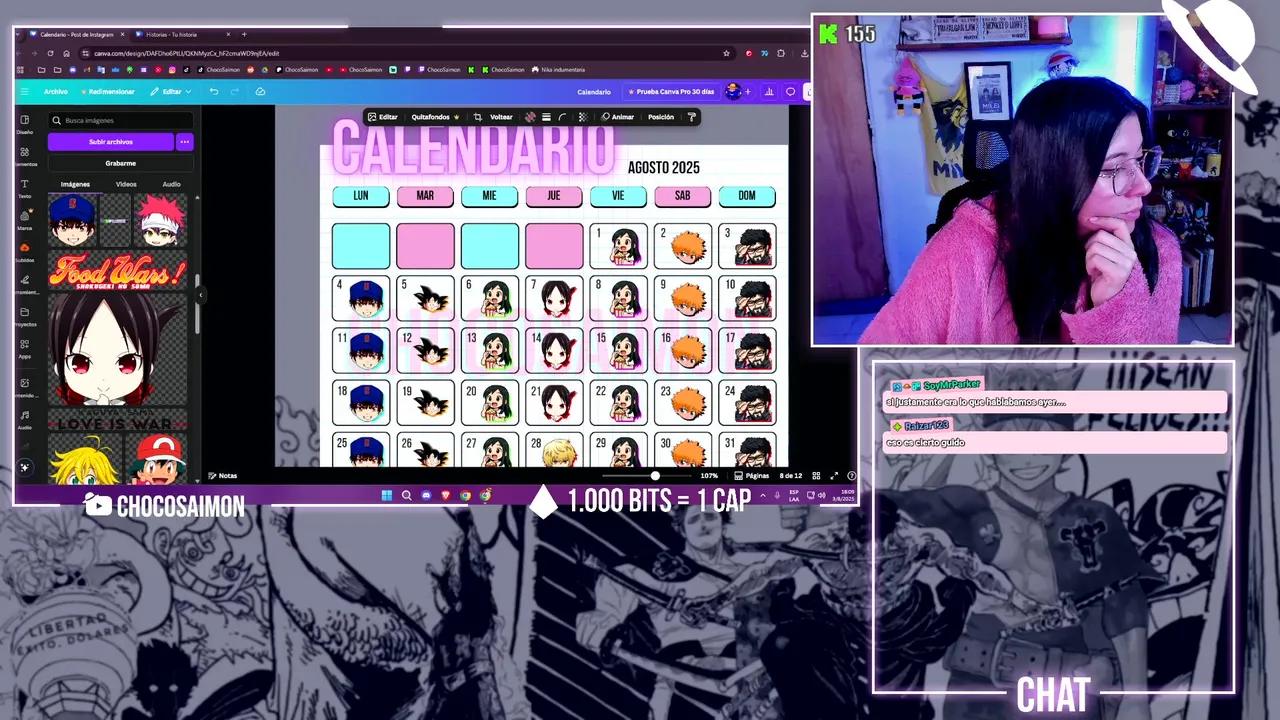The image size is (1280, 720).
Task: Open the Notas panel
Action: click(x=222, y=476)
